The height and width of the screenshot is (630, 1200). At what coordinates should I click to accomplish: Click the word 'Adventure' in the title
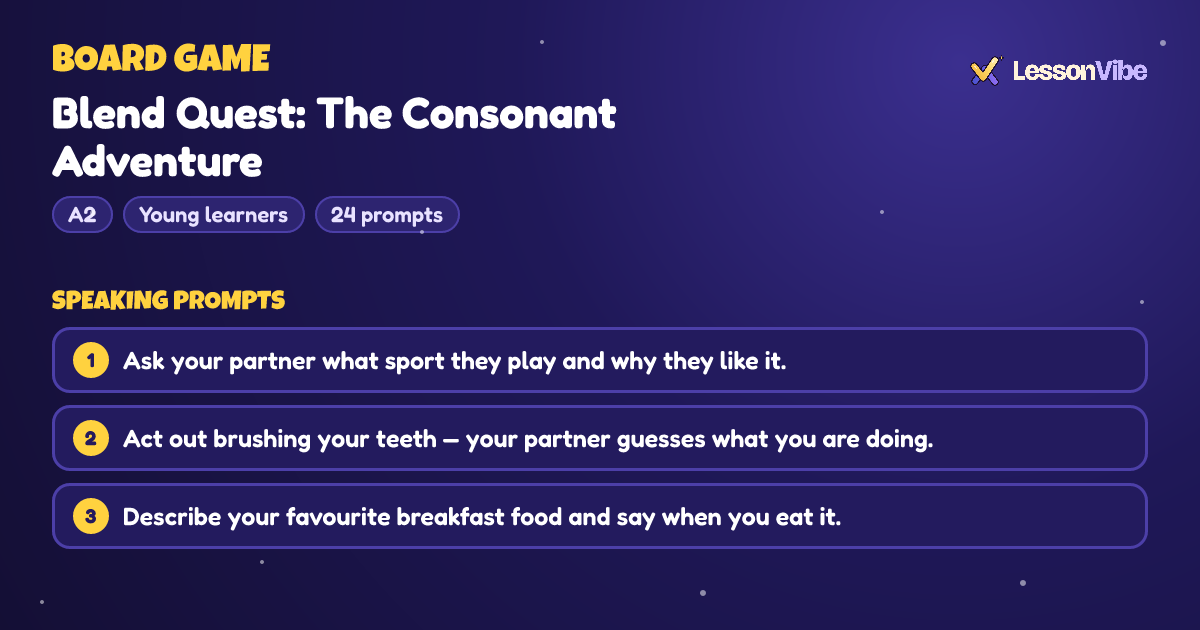[x=157, y=161]
